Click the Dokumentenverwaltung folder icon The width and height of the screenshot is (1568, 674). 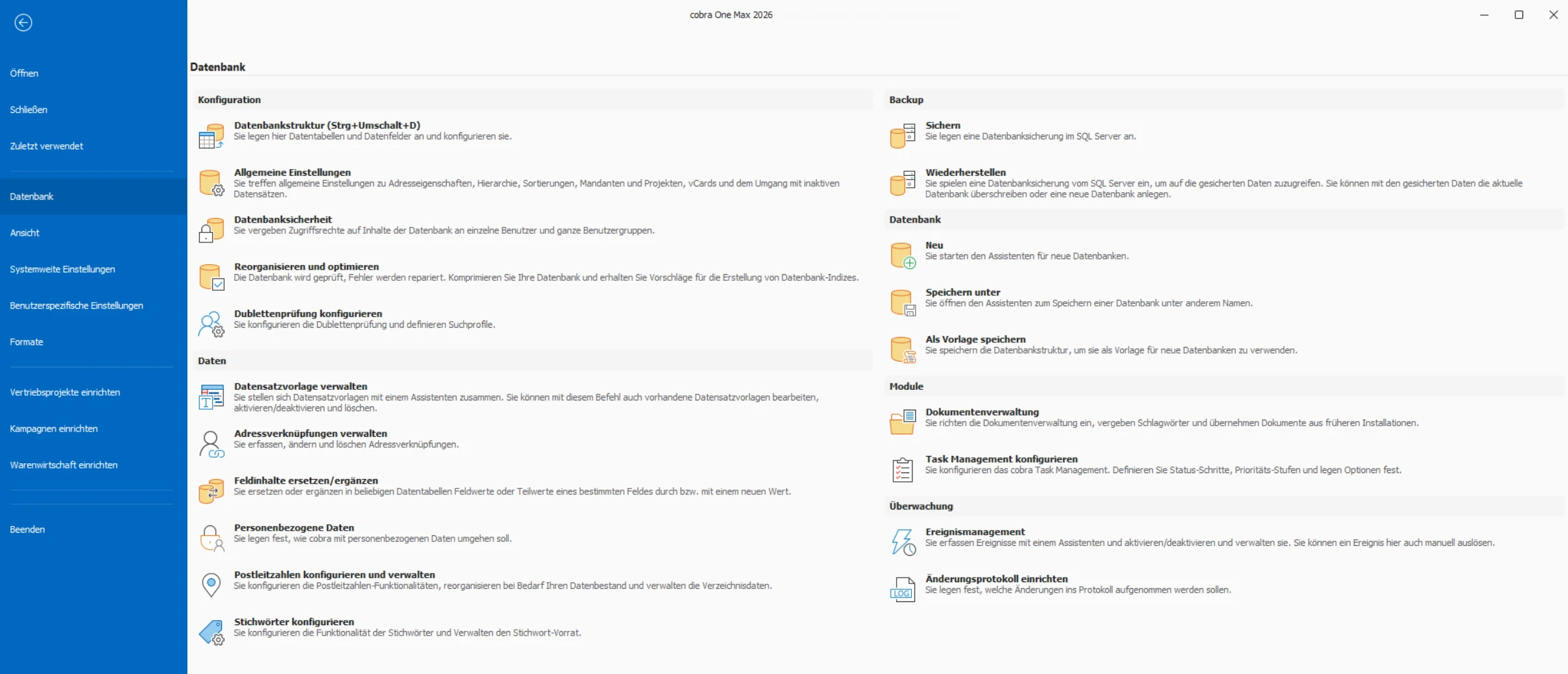click(x=903, y=422)
